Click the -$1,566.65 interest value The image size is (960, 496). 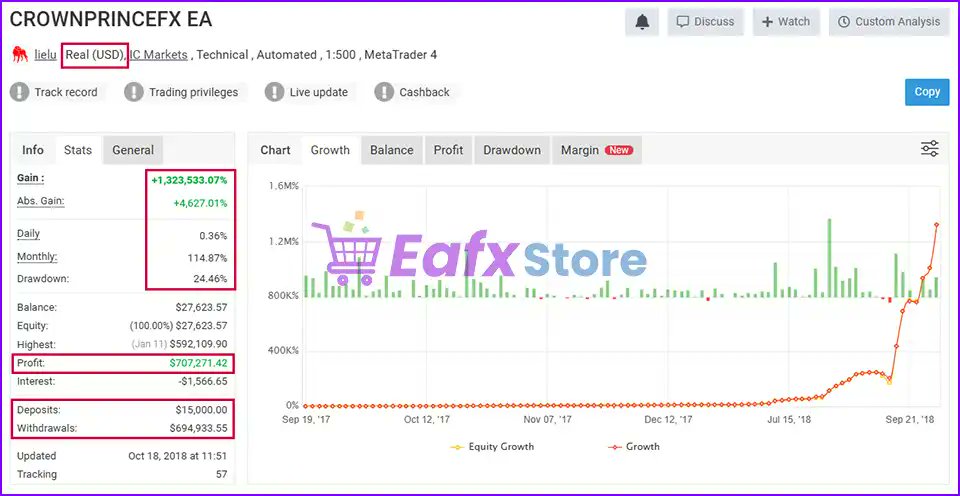pos(201,381)
